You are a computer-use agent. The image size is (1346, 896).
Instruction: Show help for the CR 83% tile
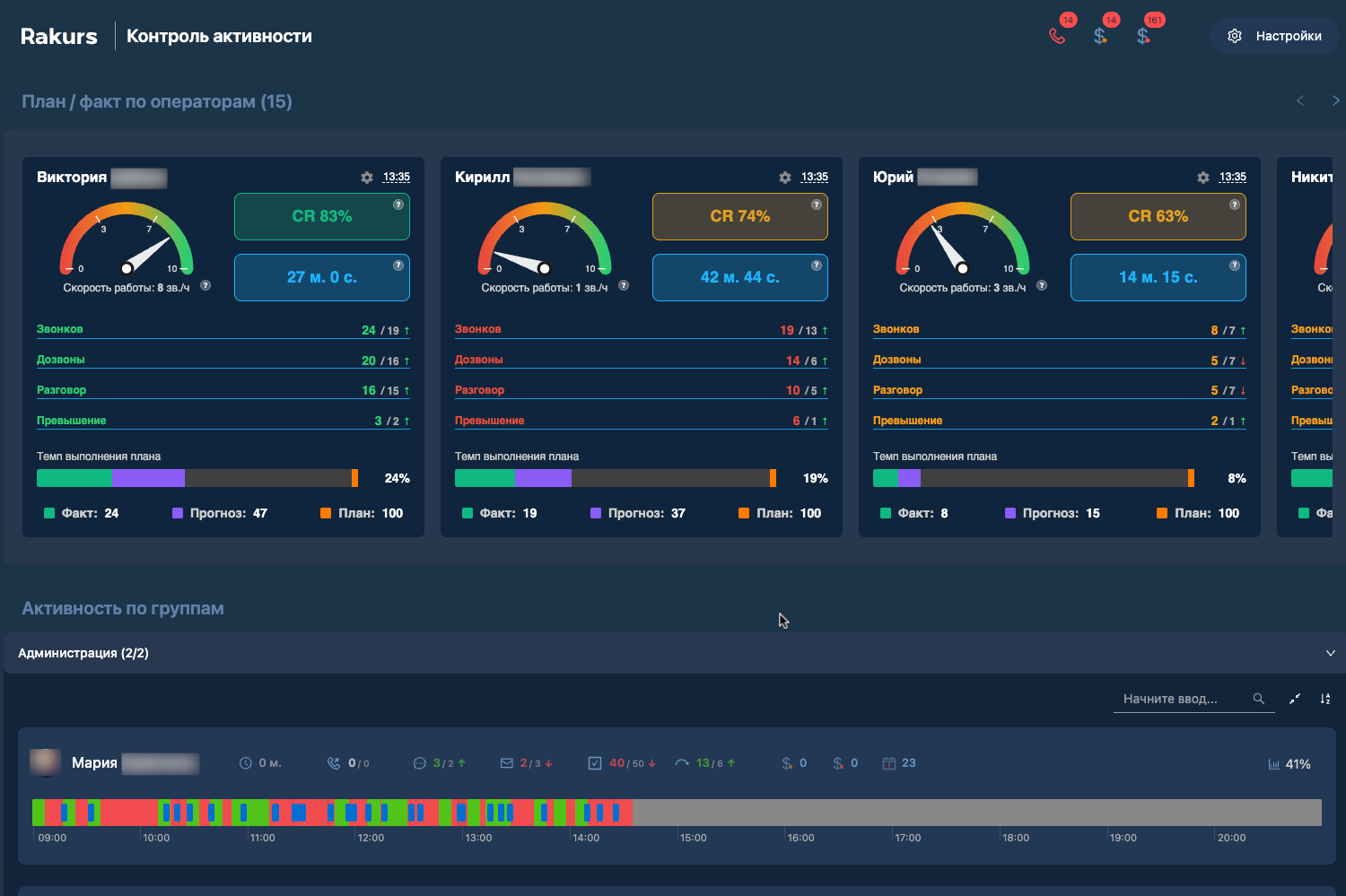[x=398, y=204]
